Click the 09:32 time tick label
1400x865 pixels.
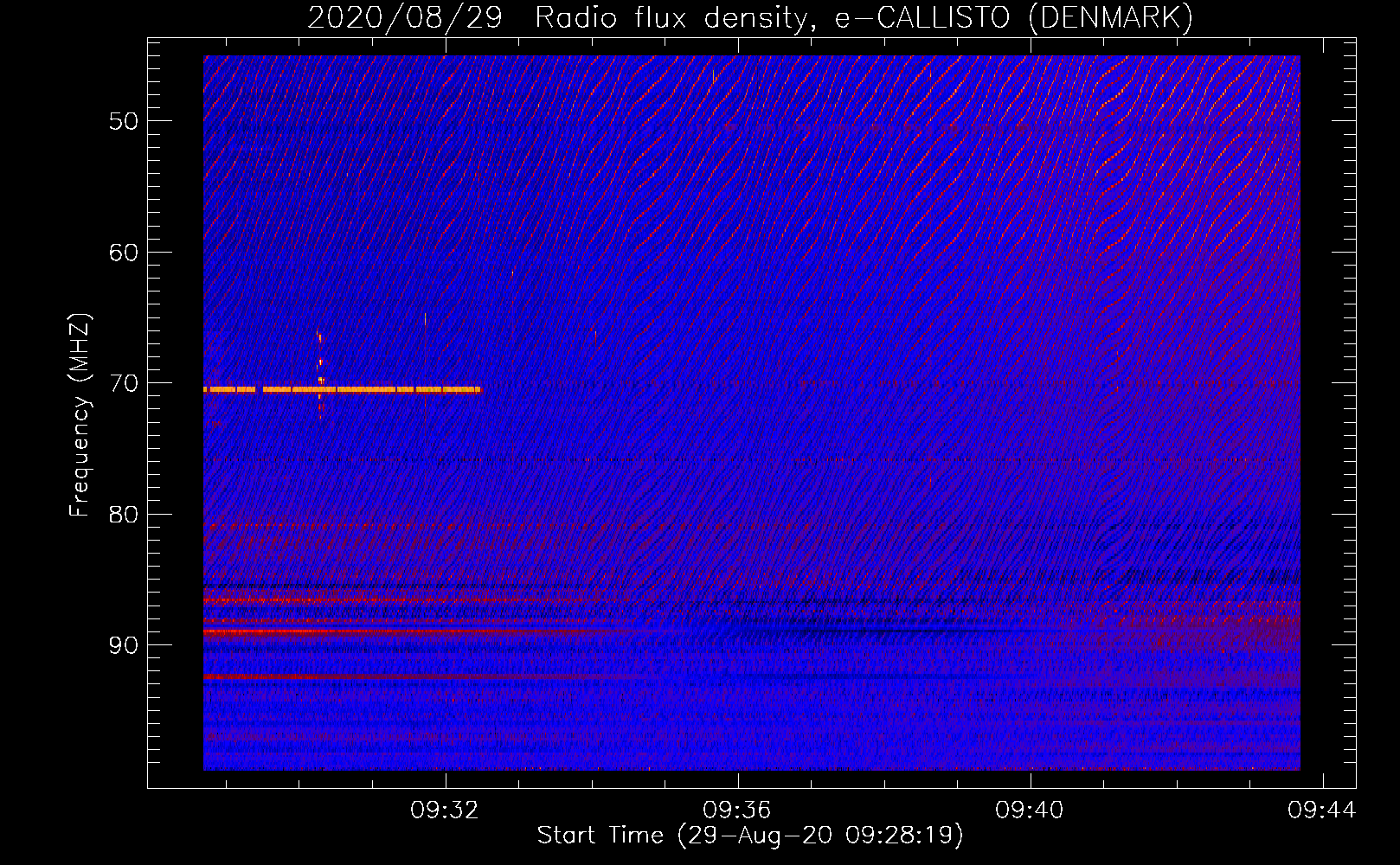point(445,811)
